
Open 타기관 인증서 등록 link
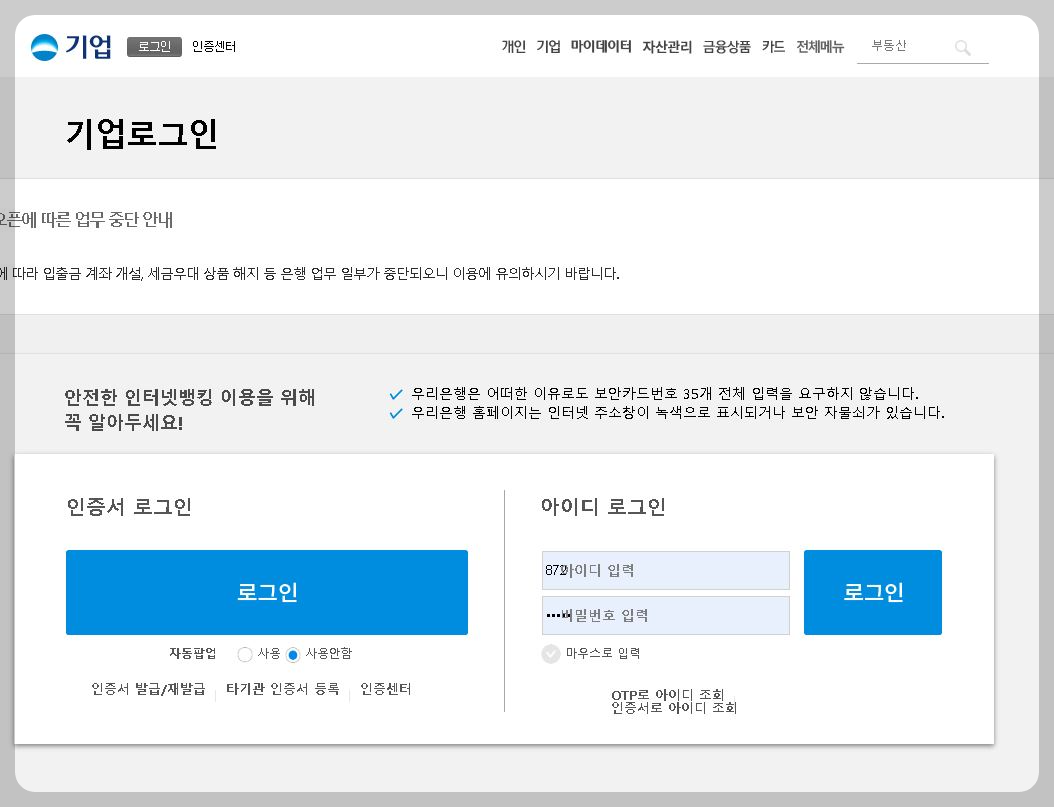[282, 689]
